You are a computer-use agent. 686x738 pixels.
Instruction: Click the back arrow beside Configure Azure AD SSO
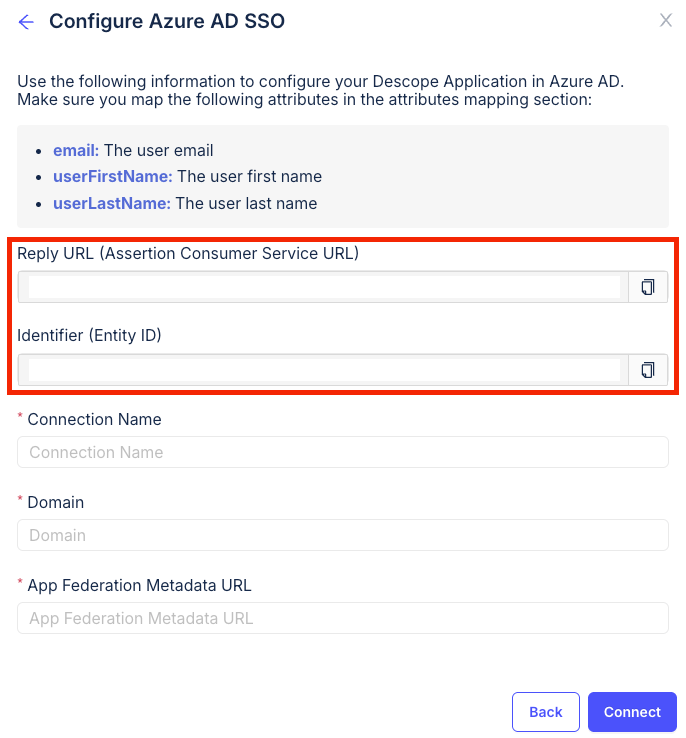coord(26,22)
